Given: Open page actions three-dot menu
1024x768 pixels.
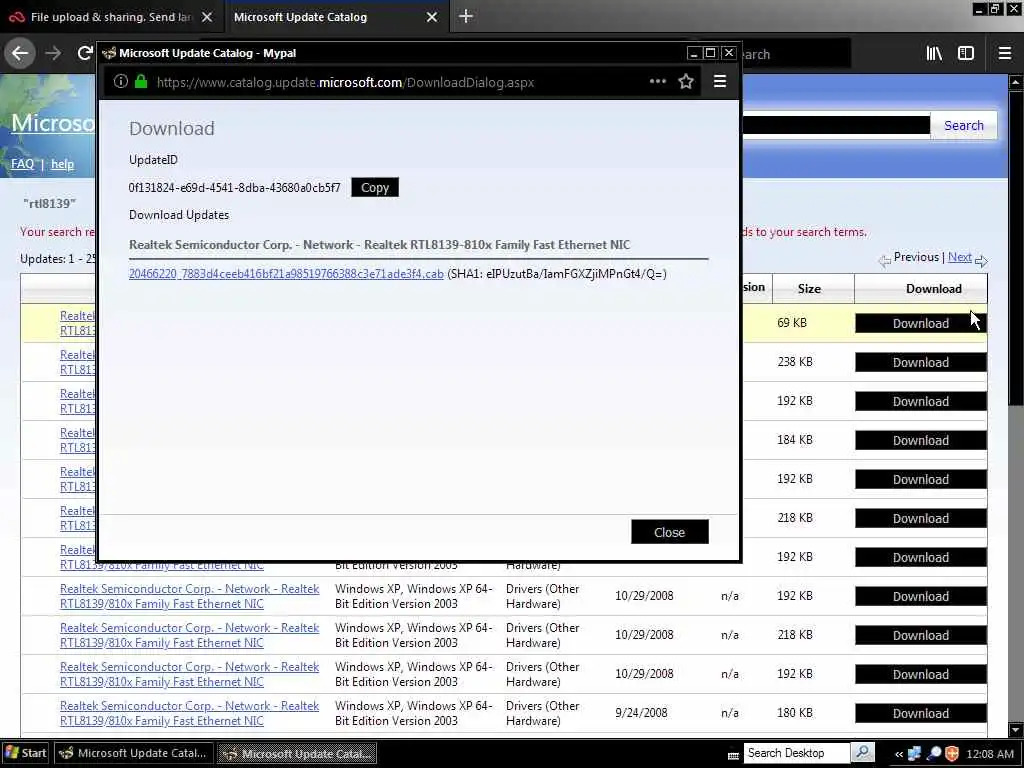Looking at the screenshot, I should (658, 82).
